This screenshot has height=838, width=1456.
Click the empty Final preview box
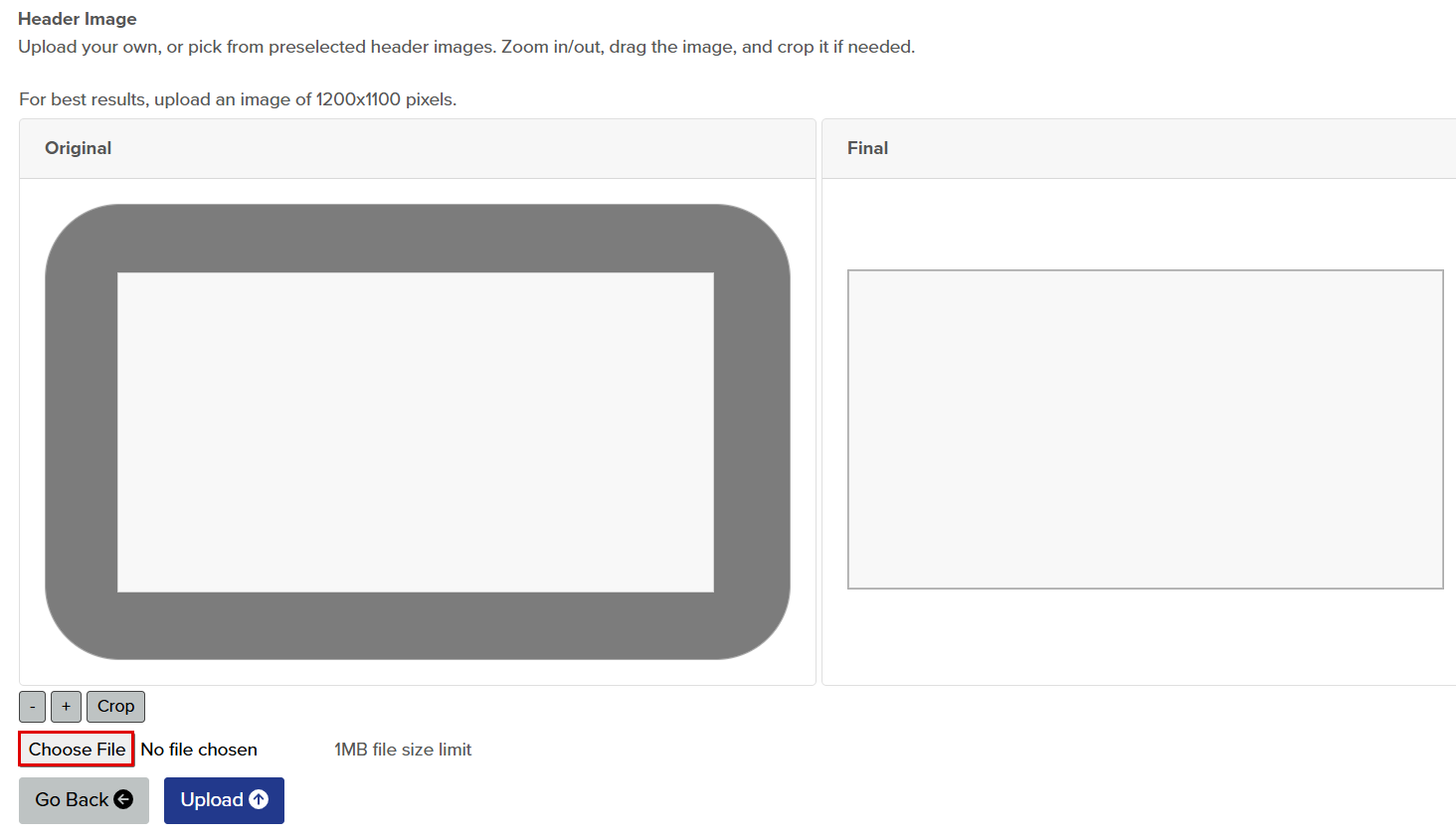(1145, 429)
